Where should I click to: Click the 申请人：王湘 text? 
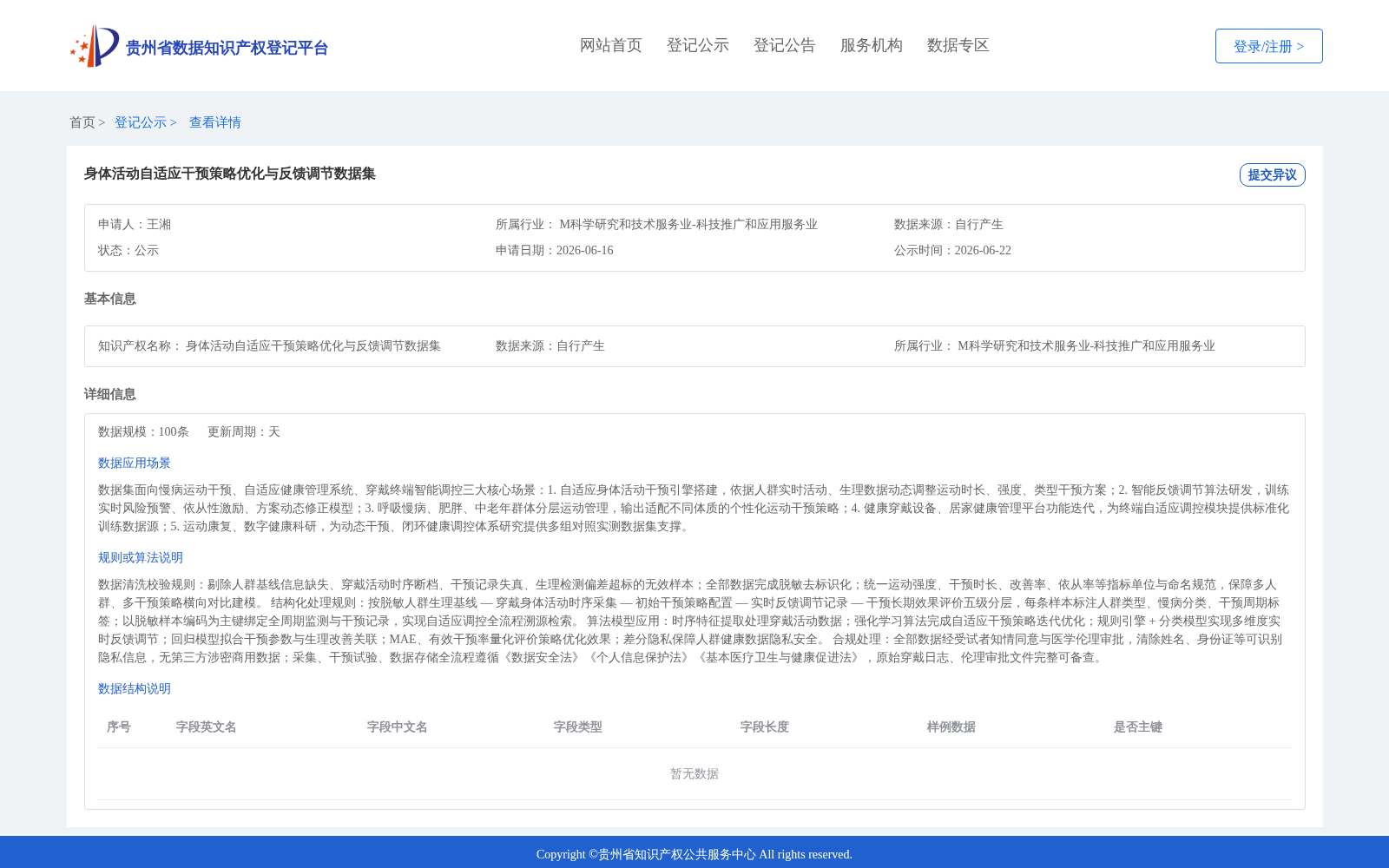coord(135,224)
